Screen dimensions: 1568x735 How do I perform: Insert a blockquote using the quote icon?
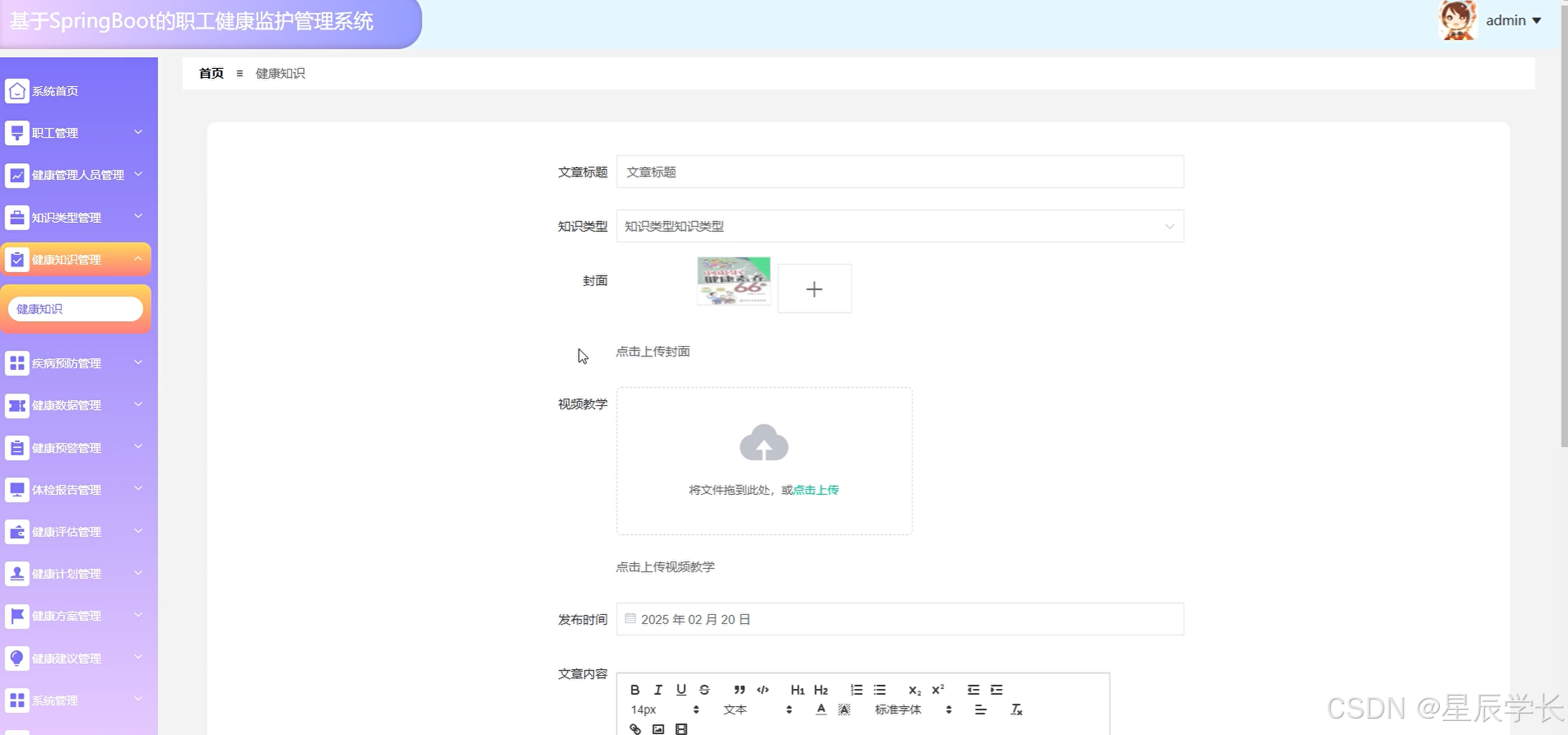(x=738, y=690)
